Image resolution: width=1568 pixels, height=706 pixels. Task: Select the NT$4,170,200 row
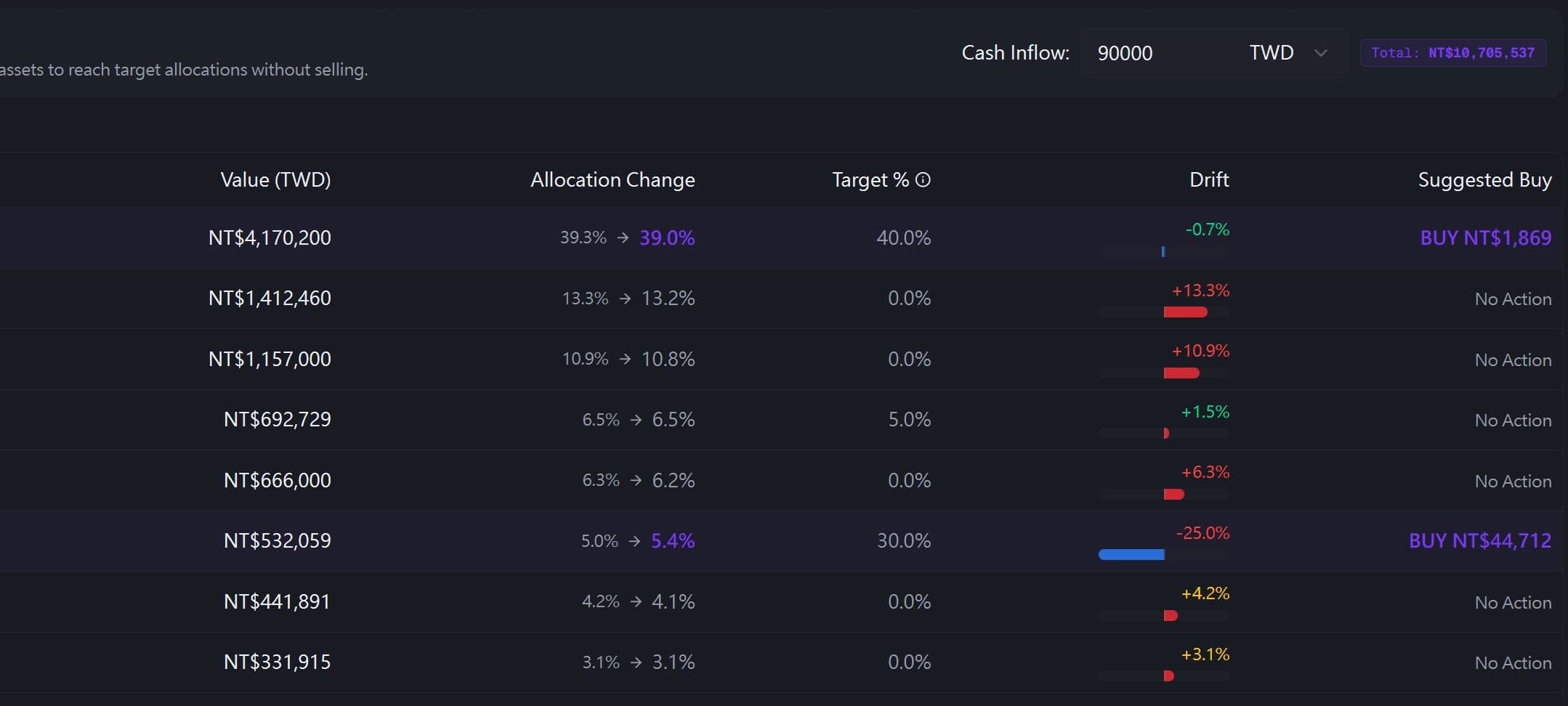781,238
